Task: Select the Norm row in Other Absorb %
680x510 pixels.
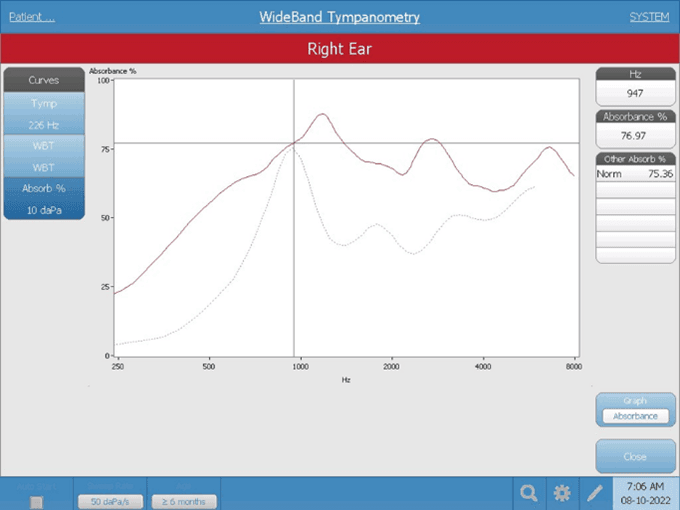Action: click(x=634, y=174)
